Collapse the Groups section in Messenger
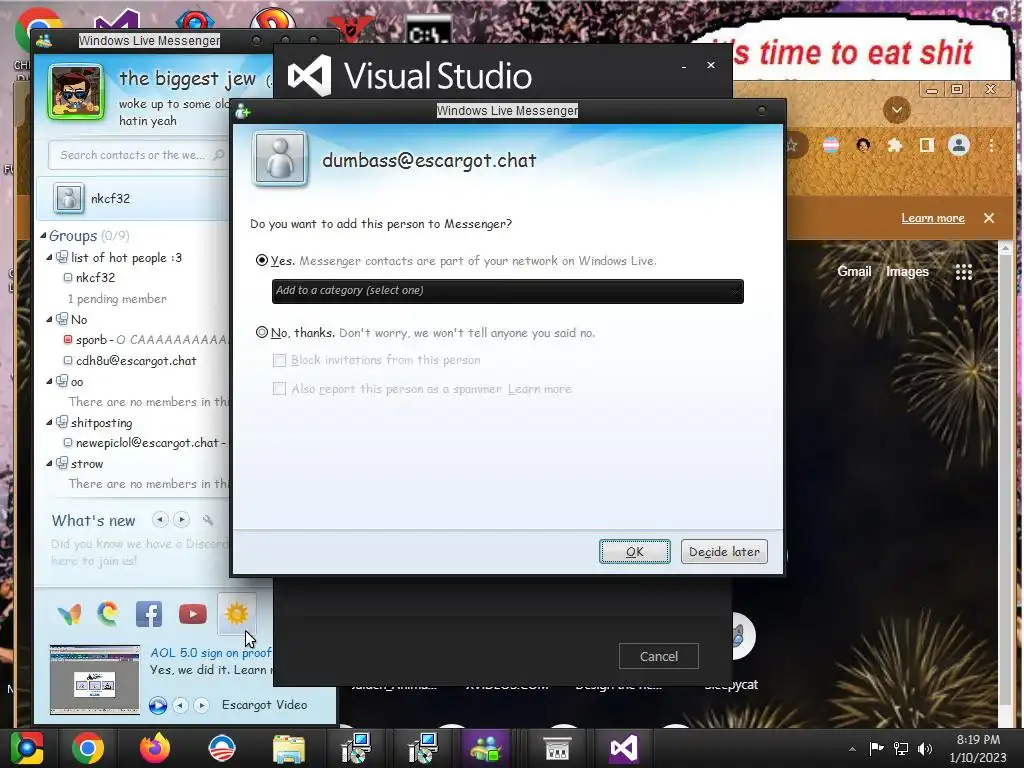The image size is (1024, 768). click(x=43, y=235)
